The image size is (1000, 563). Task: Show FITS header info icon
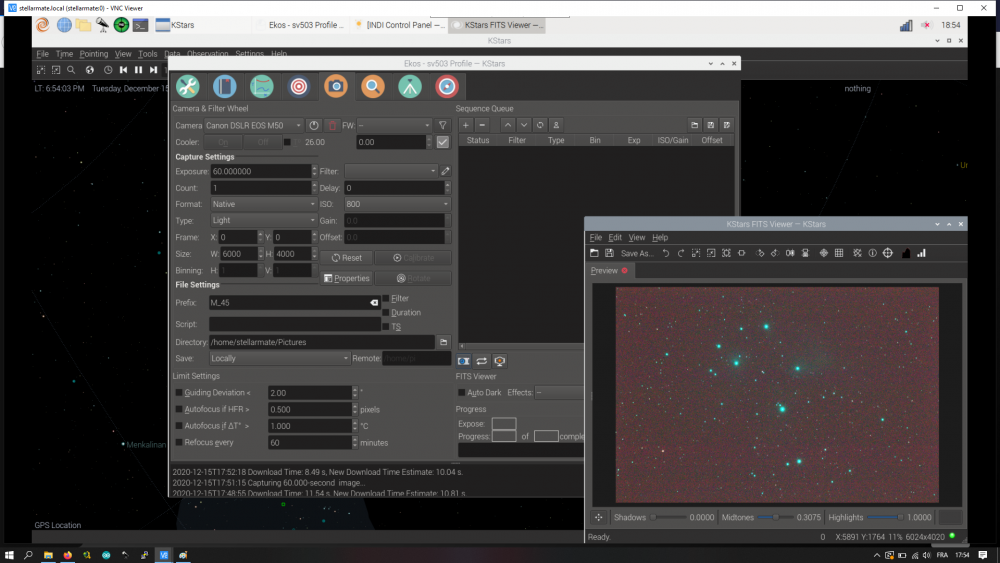click(x=872, y=253)
